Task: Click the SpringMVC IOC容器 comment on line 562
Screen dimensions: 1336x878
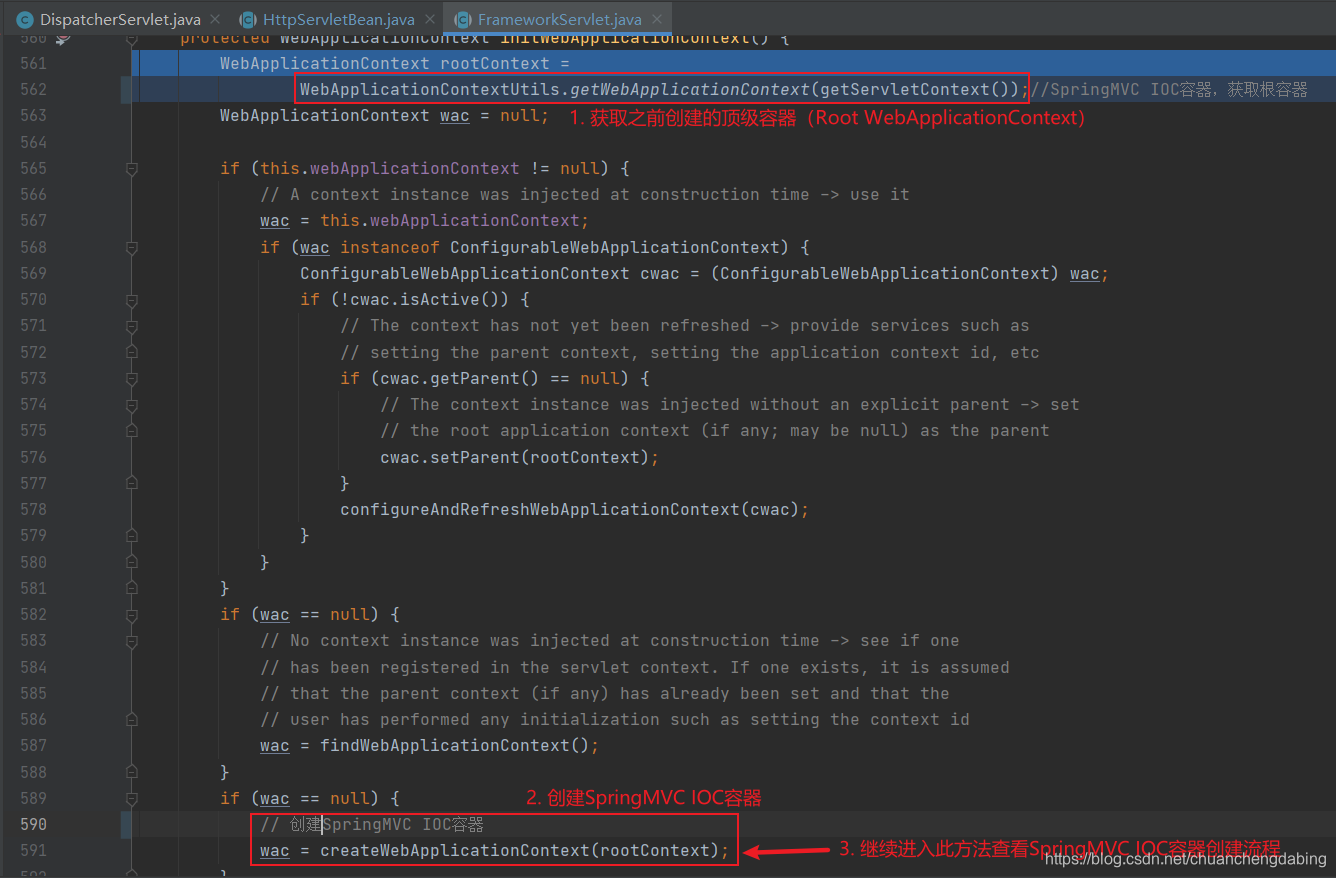Action: click(x=1169, y=89)
